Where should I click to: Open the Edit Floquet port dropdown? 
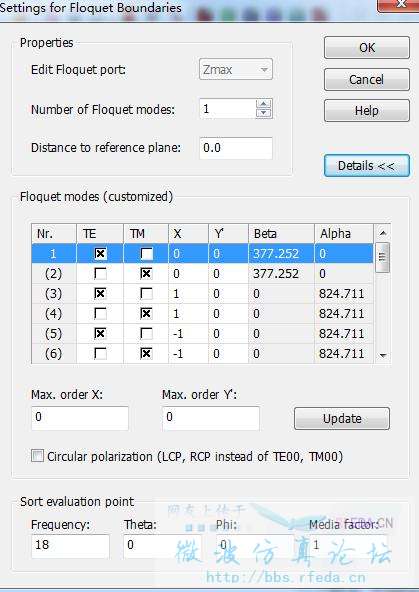tap(236, 69)
